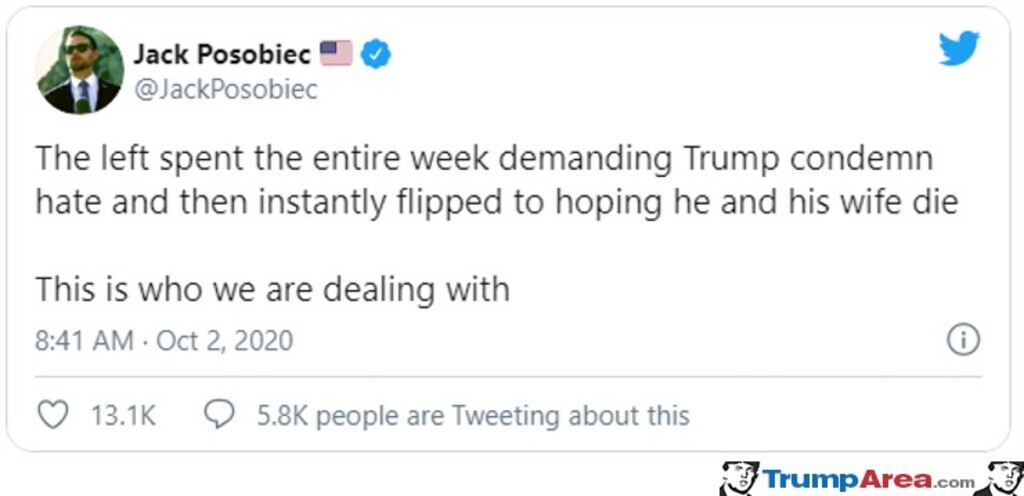Click the line "This is who we are dealing with"
The width and height of the screenshot is (1024, 496).
pos(272,289)
